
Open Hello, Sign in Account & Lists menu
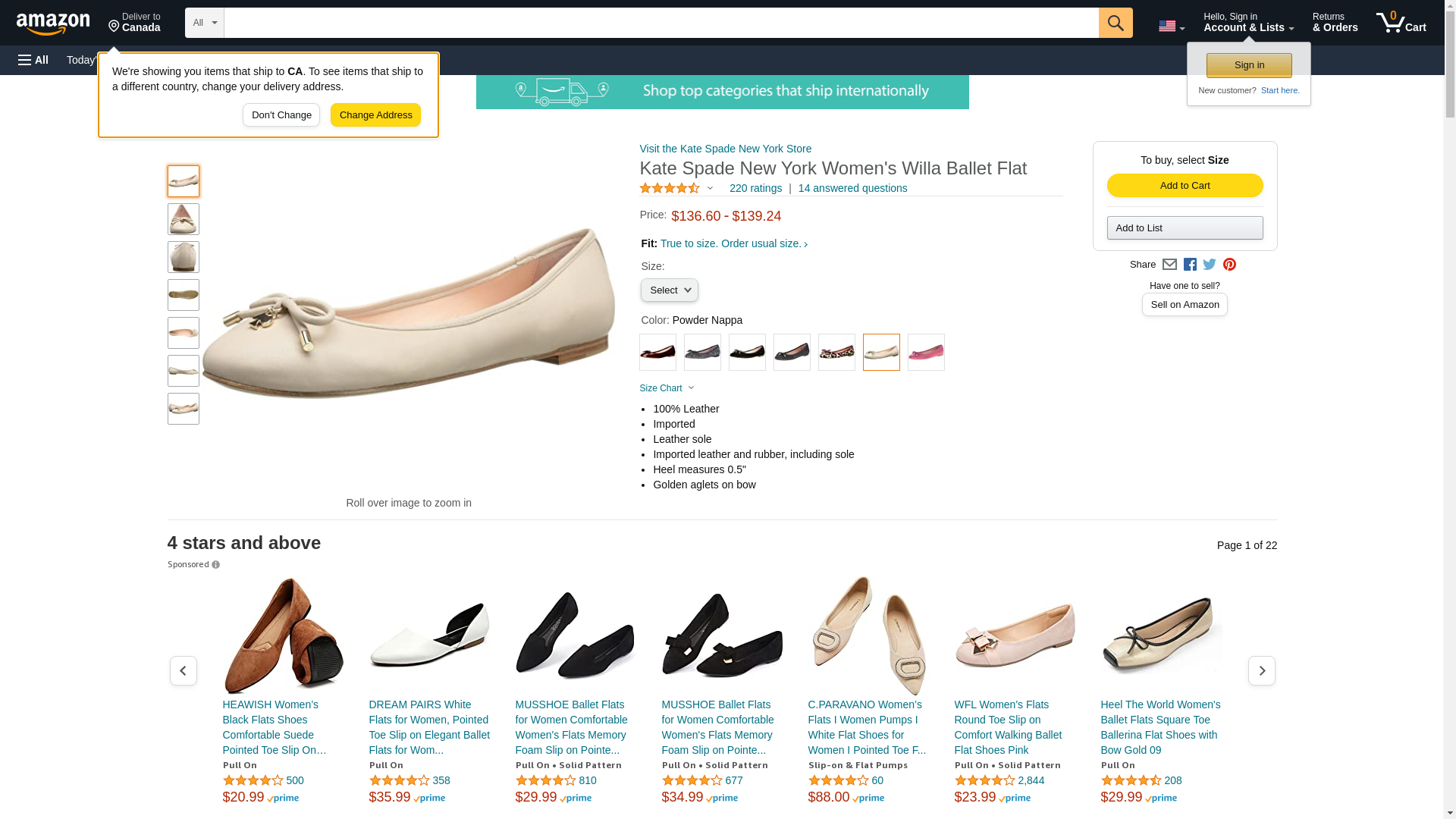coord(1248,22)
